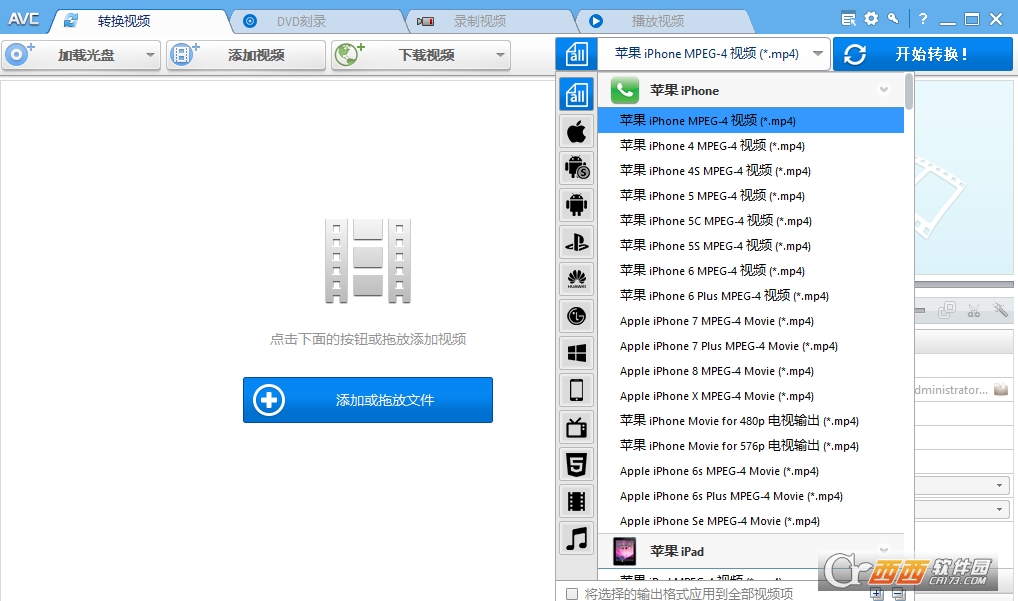Expand the load disc dropdown arrow
Screen dimensions: 1018x601
tap(150, 55)
